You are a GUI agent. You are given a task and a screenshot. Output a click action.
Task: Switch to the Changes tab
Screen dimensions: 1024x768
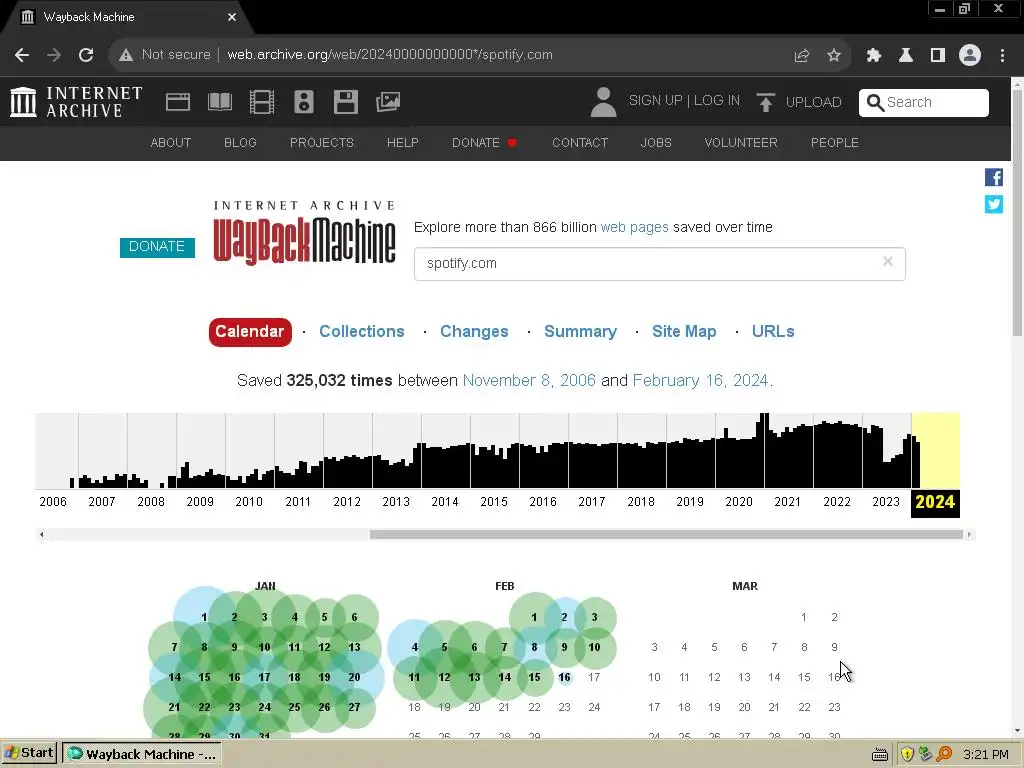(474, 332)
